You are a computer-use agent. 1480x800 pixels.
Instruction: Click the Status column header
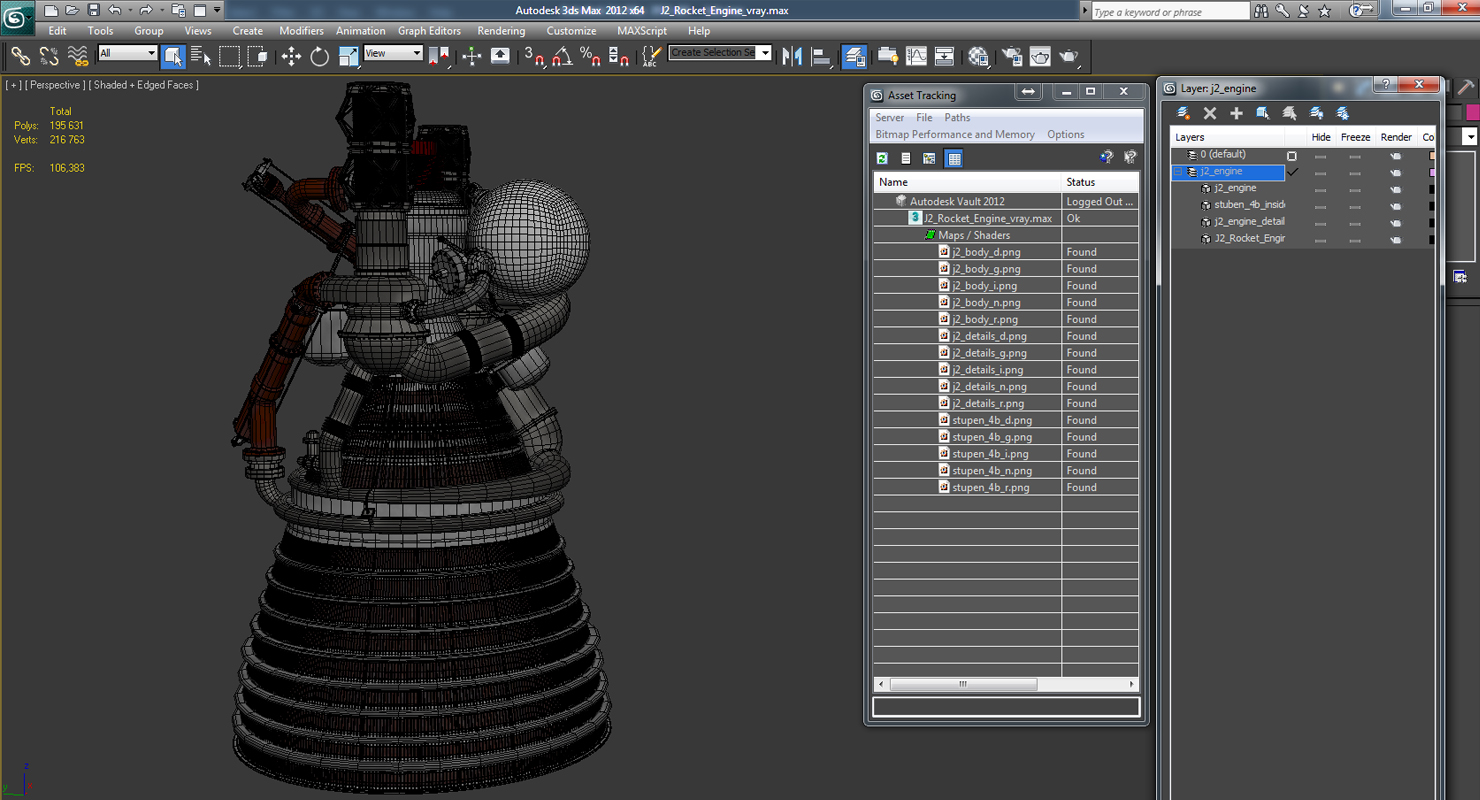point(1100,182)
